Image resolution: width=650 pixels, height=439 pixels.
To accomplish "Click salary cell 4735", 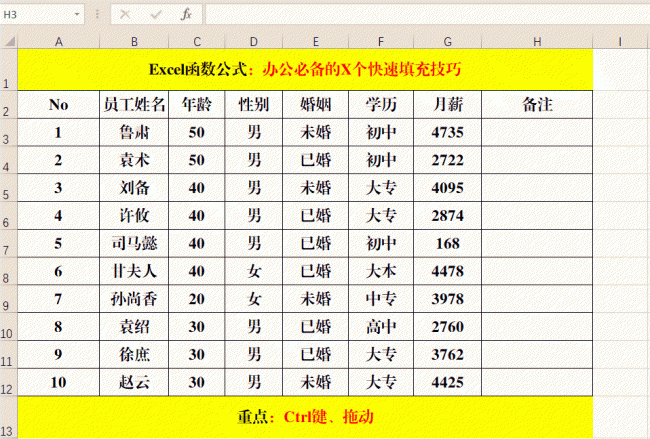I will click(x=448, y=132).
